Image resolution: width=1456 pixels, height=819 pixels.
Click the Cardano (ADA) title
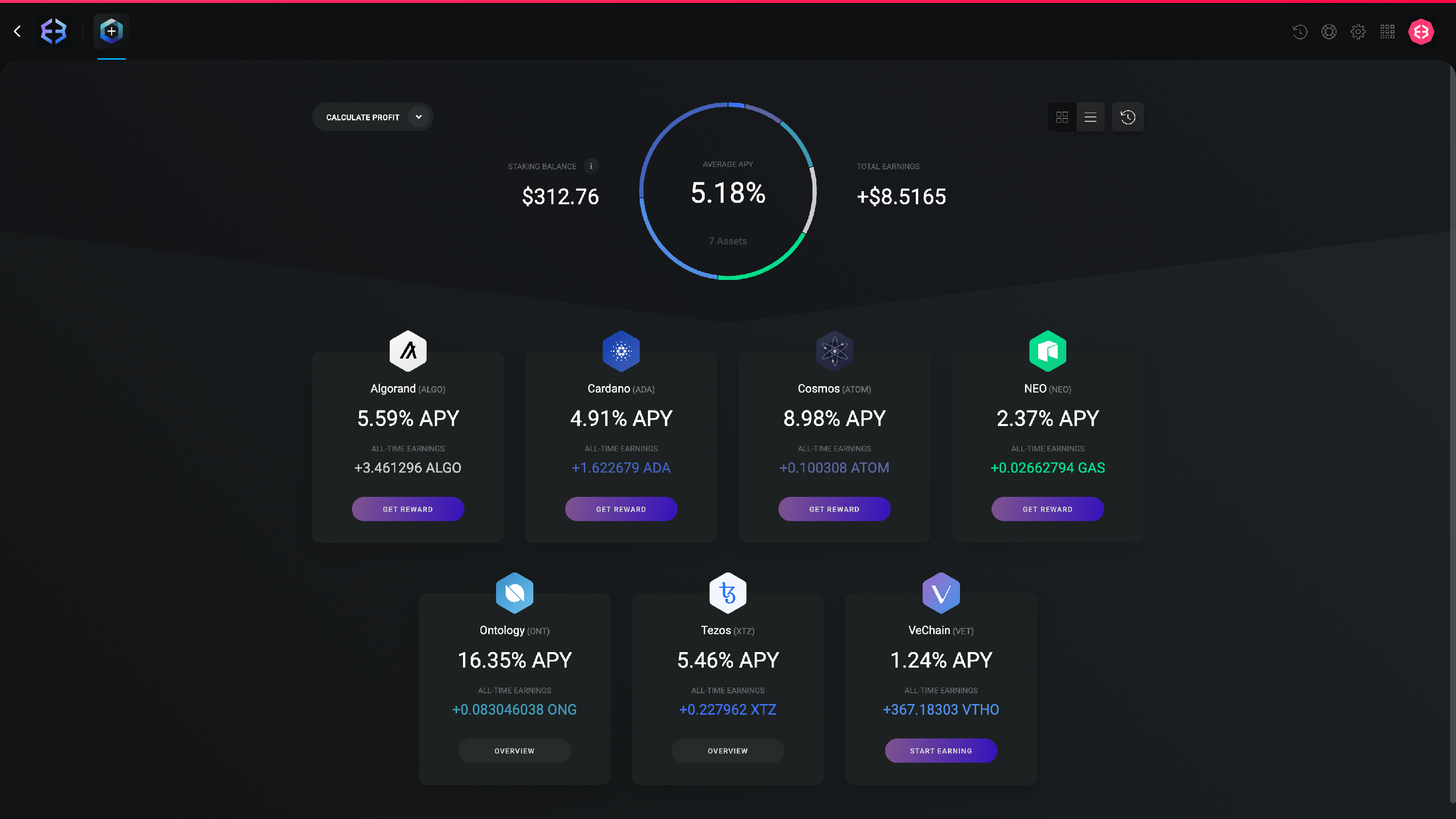point(621,389)
